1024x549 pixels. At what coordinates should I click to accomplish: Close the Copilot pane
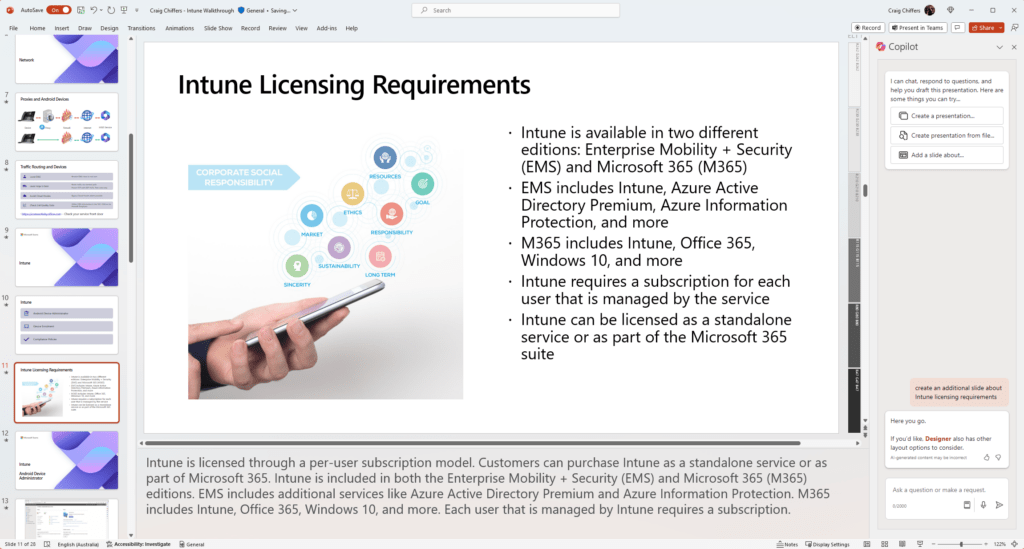click(x=1014, y=47)
